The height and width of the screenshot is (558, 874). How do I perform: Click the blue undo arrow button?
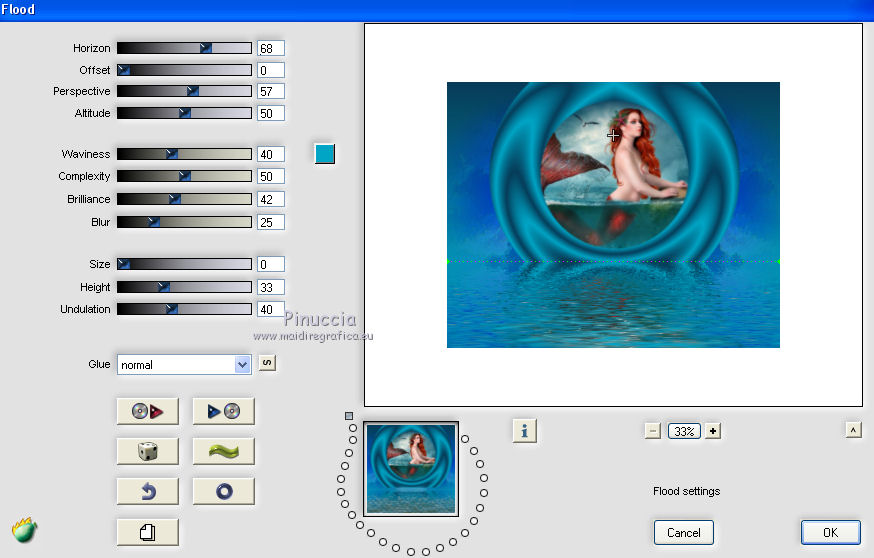148,491
